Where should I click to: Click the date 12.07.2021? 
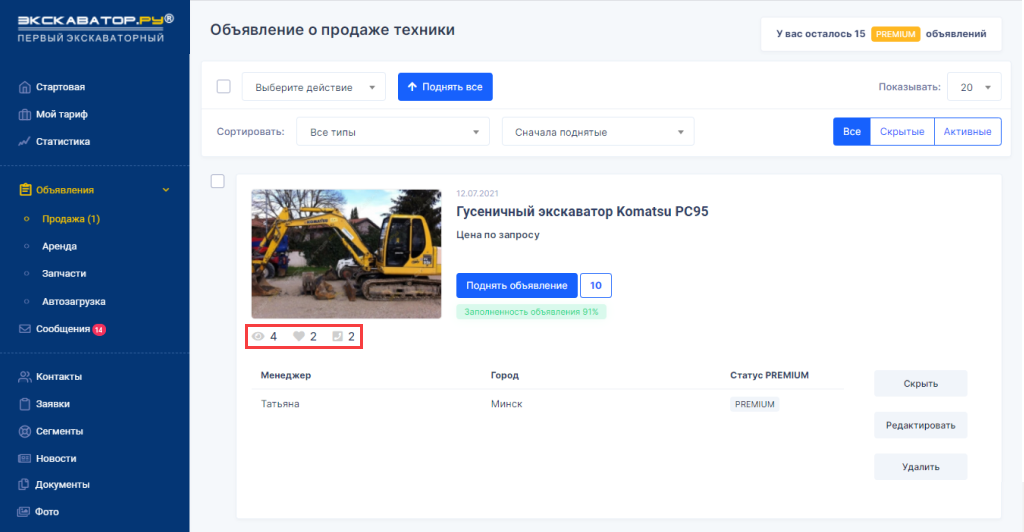point(477,193)
